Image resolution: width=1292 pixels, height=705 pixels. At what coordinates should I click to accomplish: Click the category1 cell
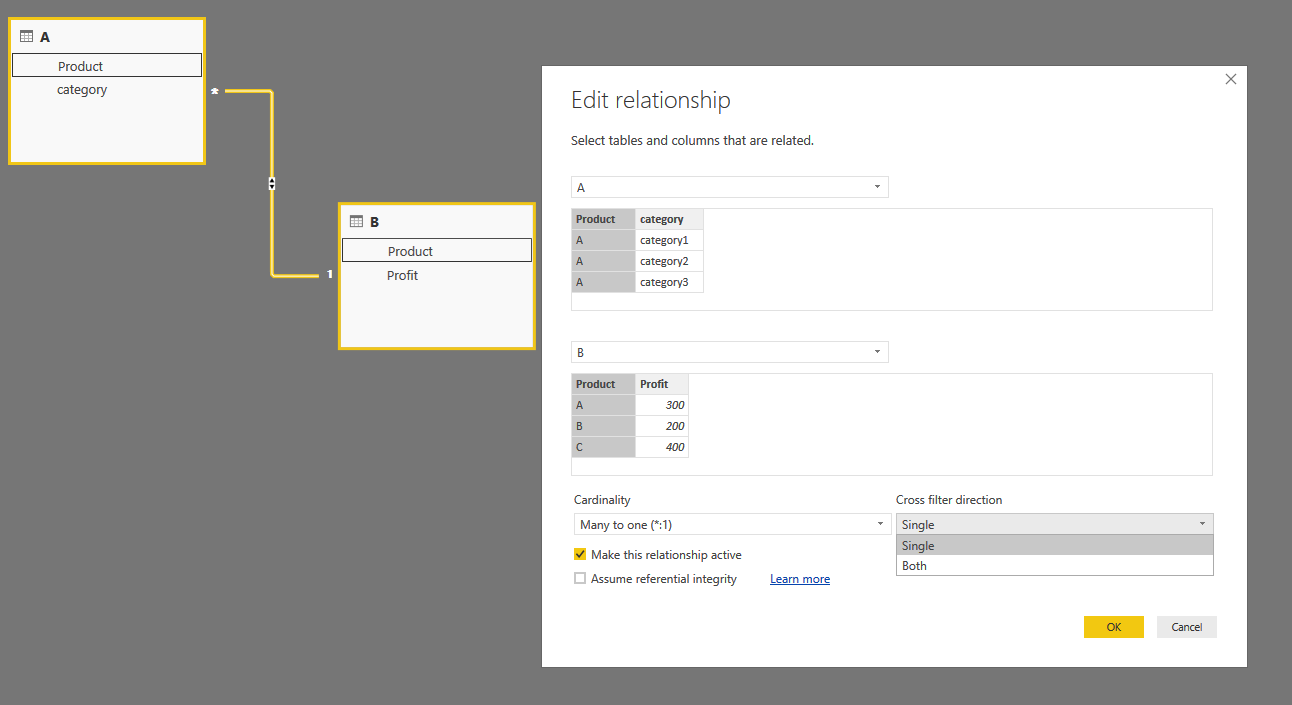click(669, 240)
